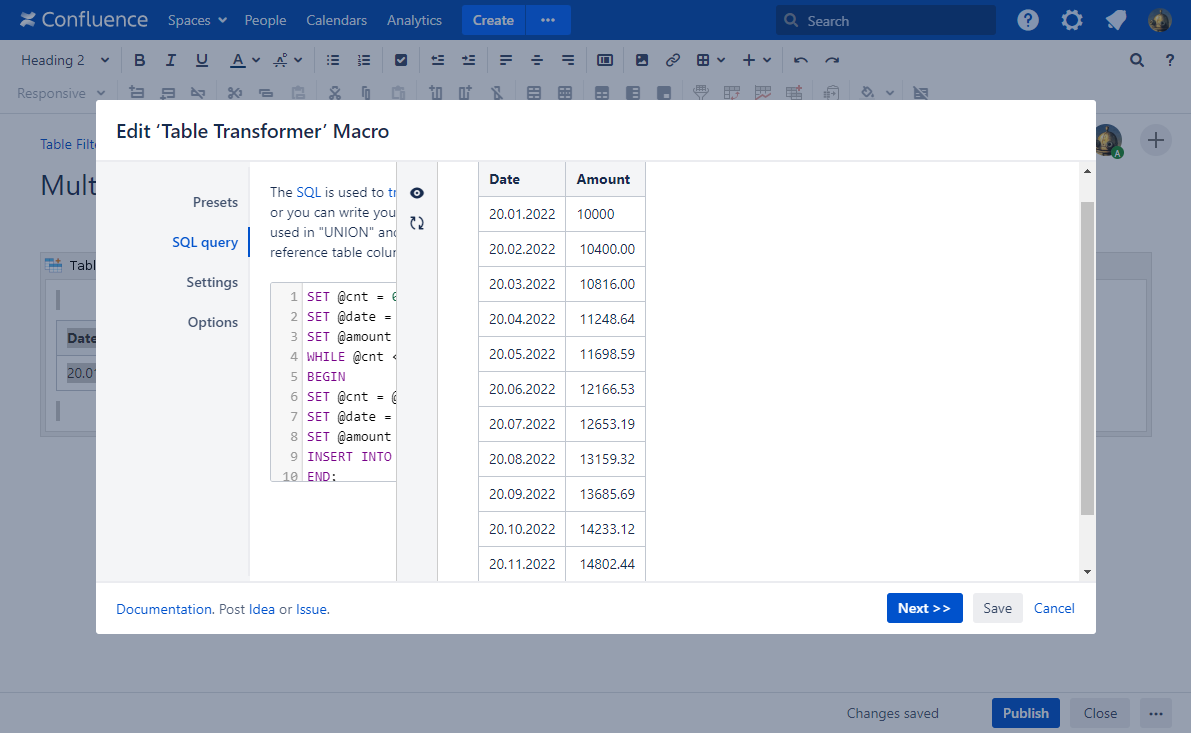Screen dimensions: 1191x733
Task: Align text center
Action: click(x=536, y=60)
